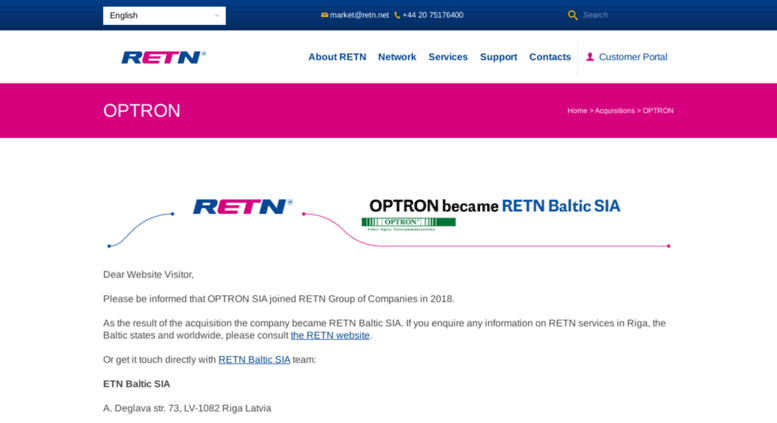The image size is (777, 423).
Task: Open the RETN Baltic SIA link
Action: point(254,360)
